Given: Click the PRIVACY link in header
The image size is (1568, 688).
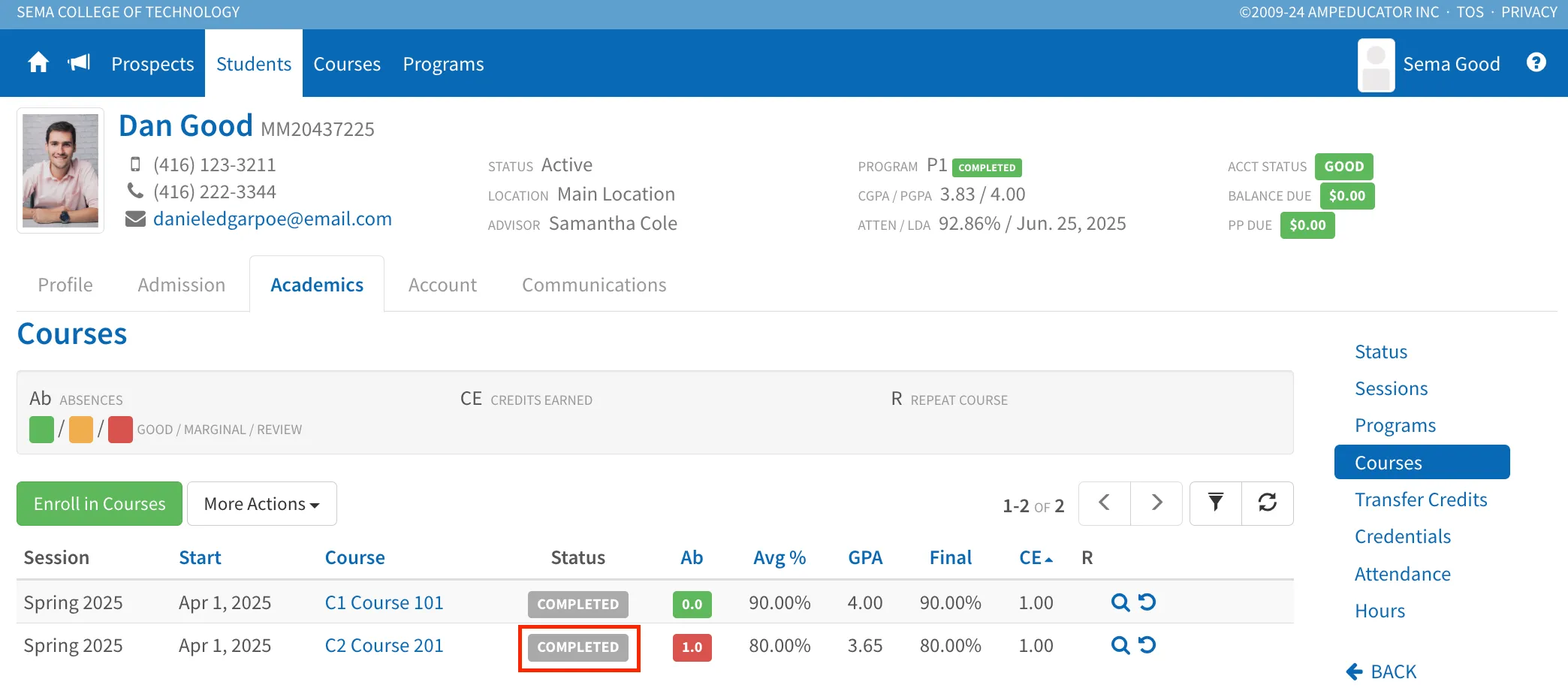Looking at the screenshot, I should point(1529,12).
